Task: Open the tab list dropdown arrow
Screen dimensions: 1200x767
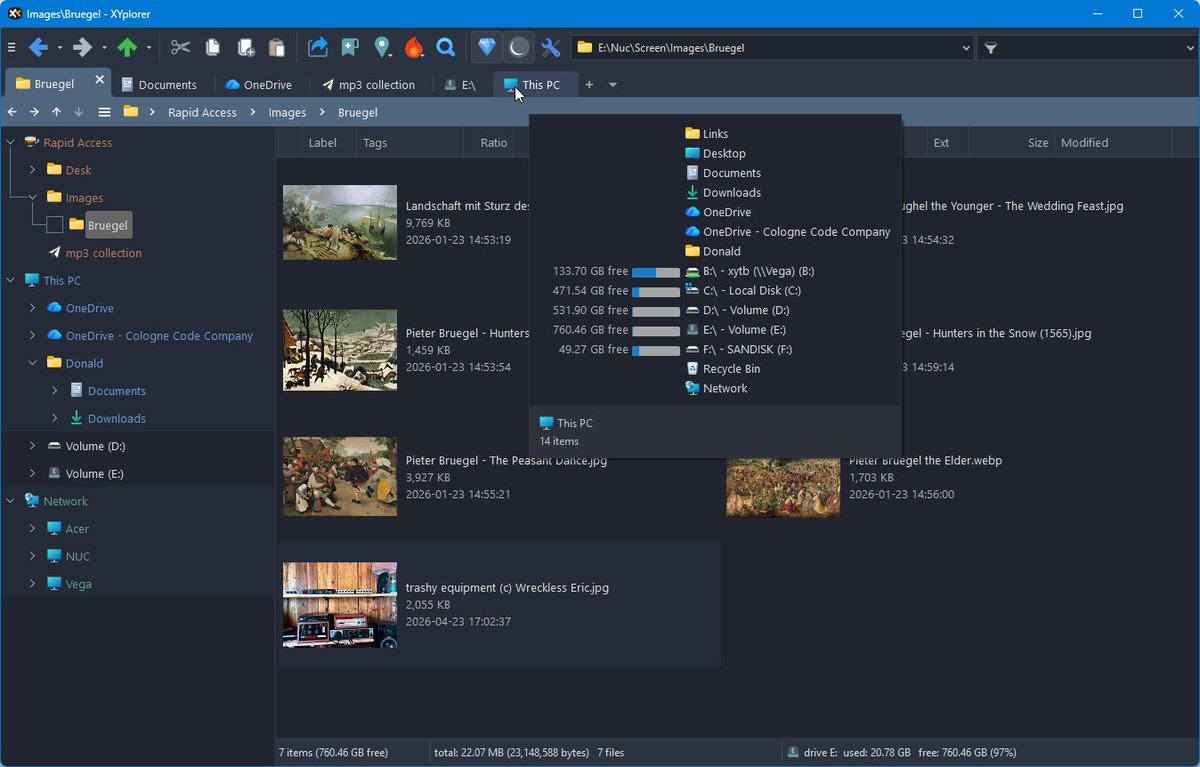Action: (613, 85)
